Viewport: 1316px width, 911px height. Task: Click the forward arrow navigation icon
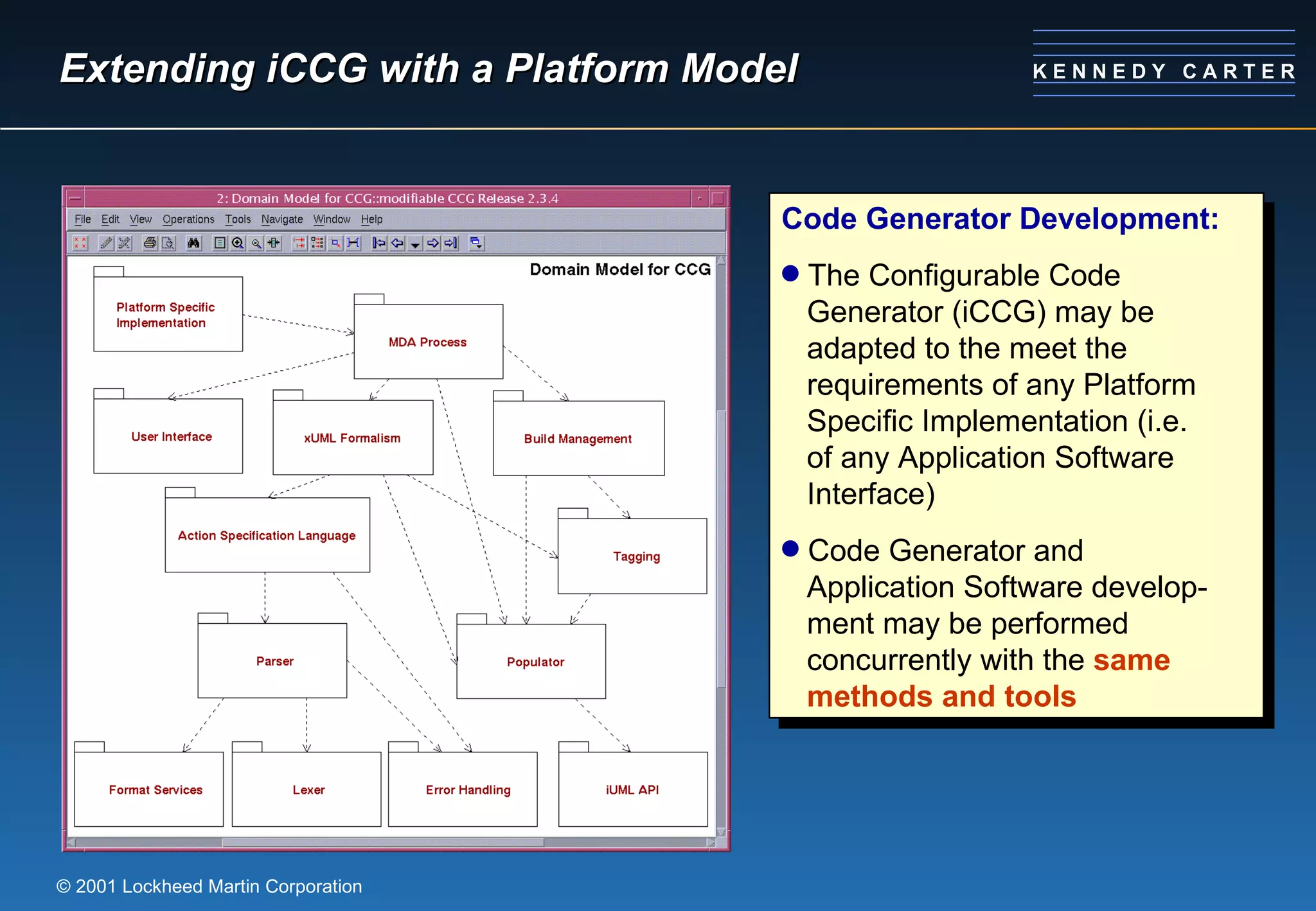click(432, 243)
